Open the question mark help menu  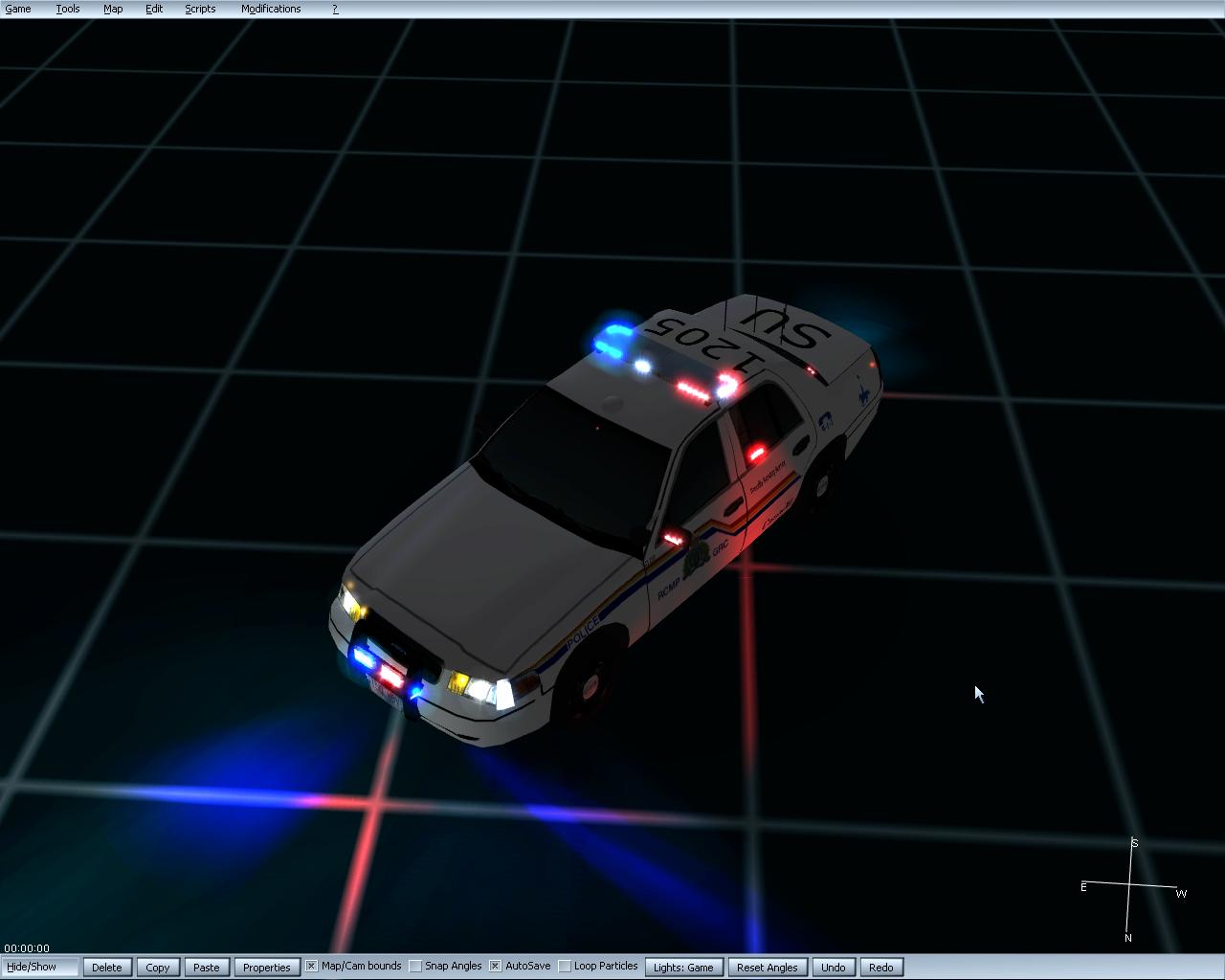coord(335,9)
